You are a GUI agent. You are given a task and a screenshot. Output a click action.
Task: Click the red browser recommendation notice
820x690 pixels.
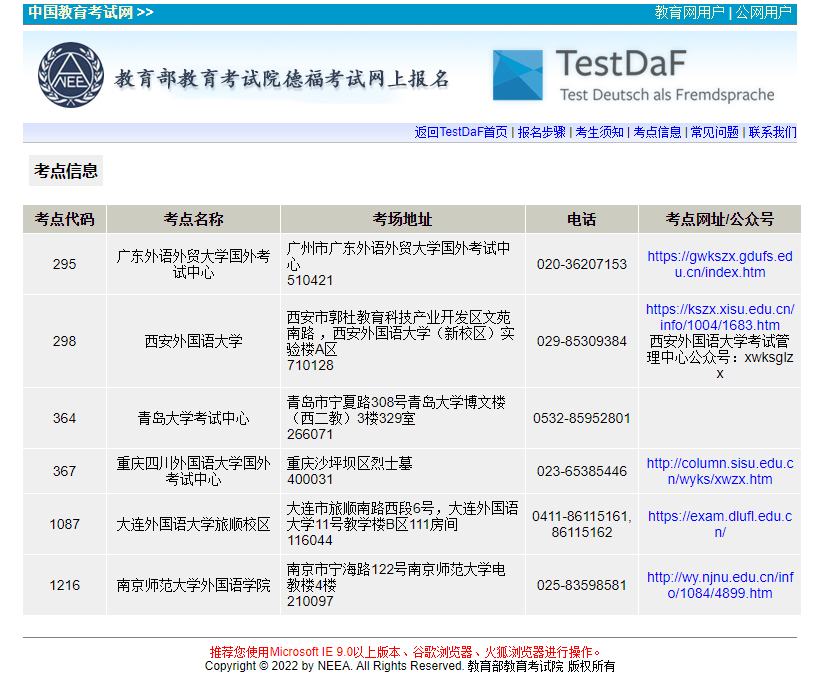[405, 652]
